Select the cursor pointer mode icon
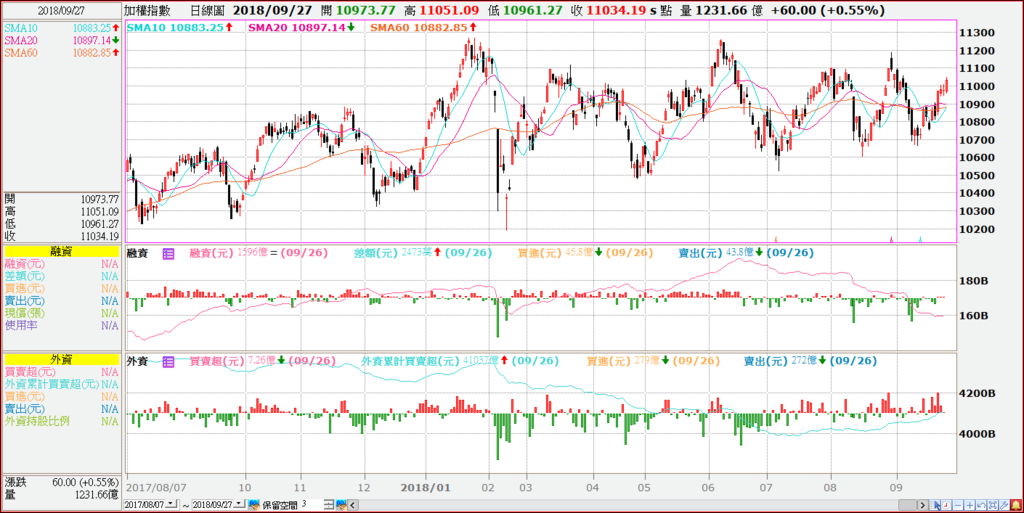 pyautogui.click(x=935, y=505)
